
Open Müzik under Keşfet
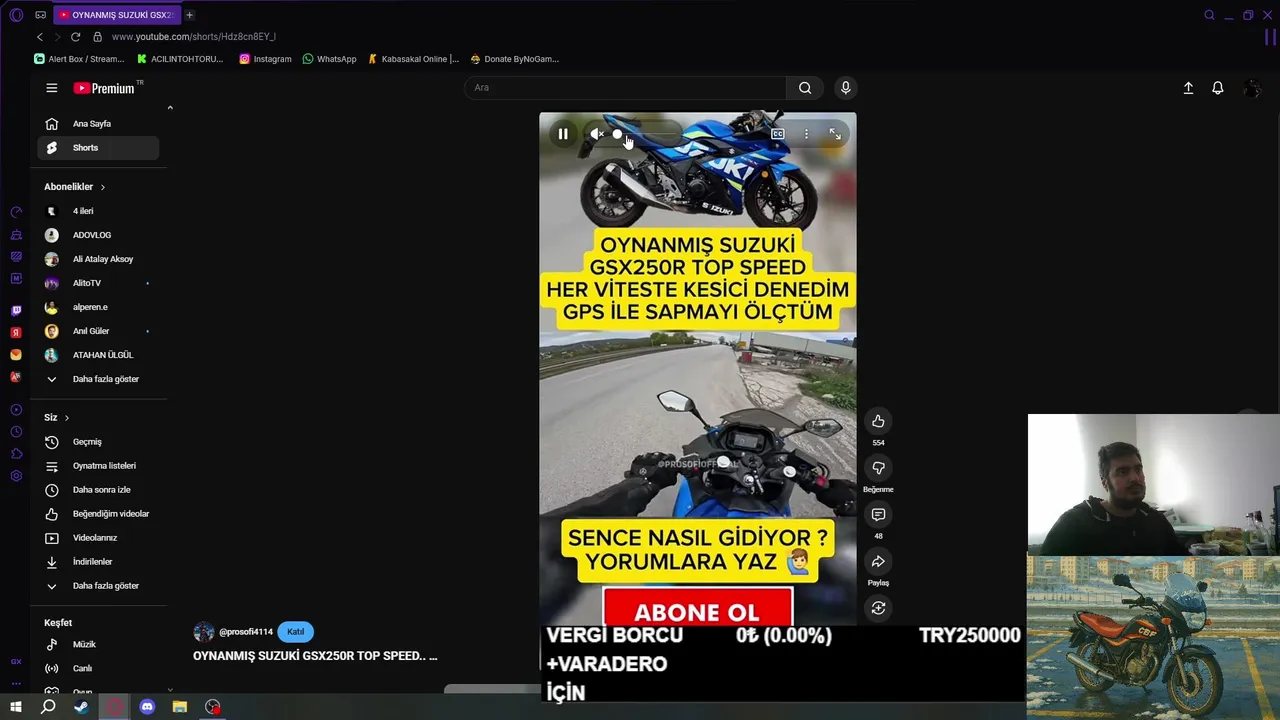[x=98, y=645]
